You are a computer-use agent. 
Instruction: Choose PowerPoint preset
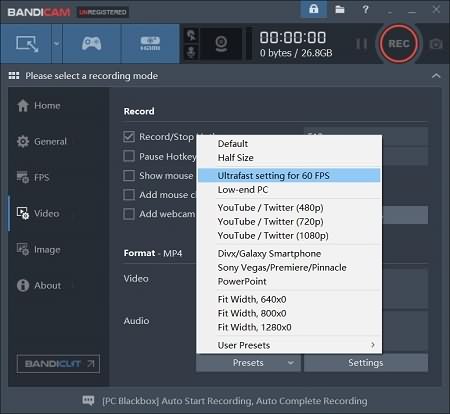tap(289, 282)
